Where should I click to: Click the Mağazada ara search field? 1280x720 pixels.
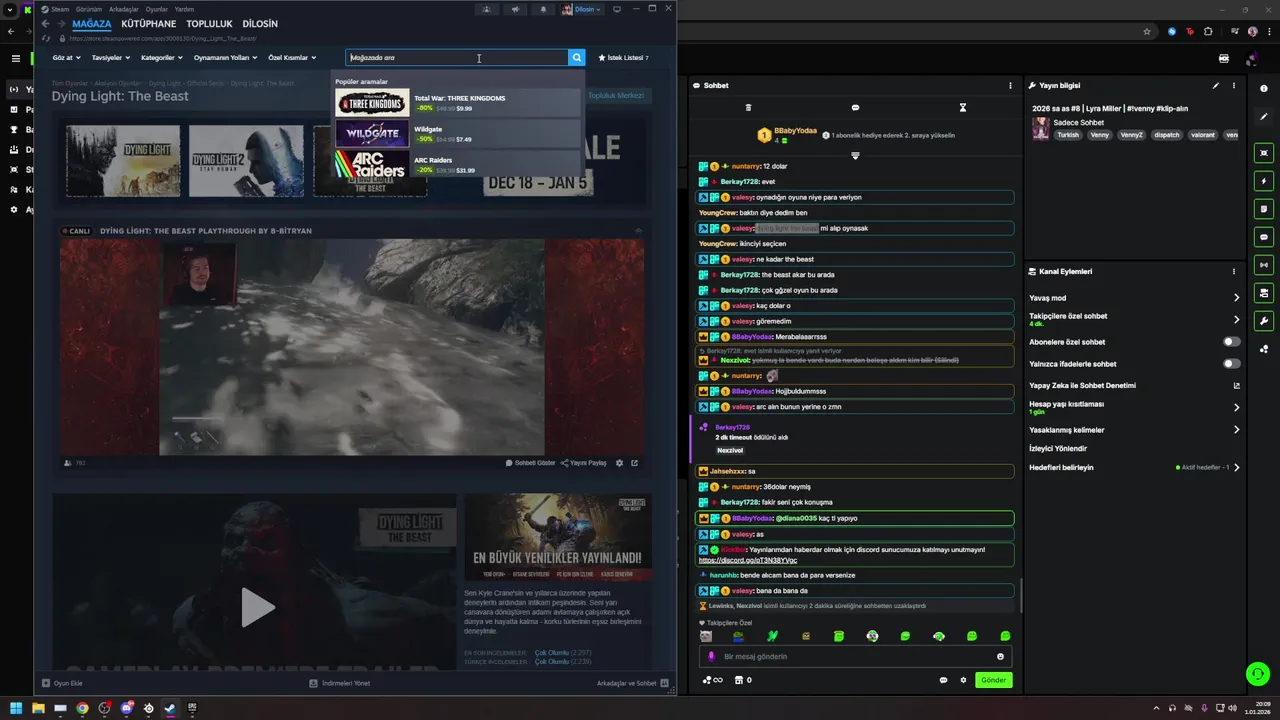[457, 58]
